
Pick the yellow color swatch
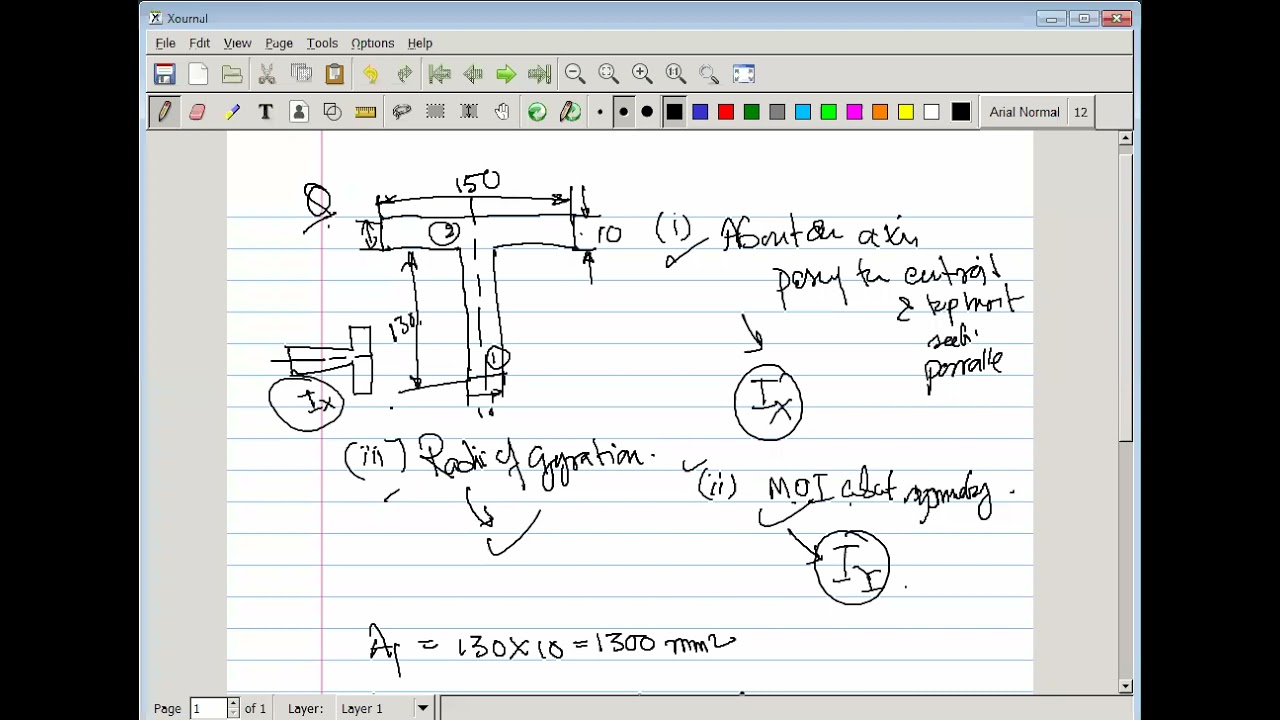(906, 112)
